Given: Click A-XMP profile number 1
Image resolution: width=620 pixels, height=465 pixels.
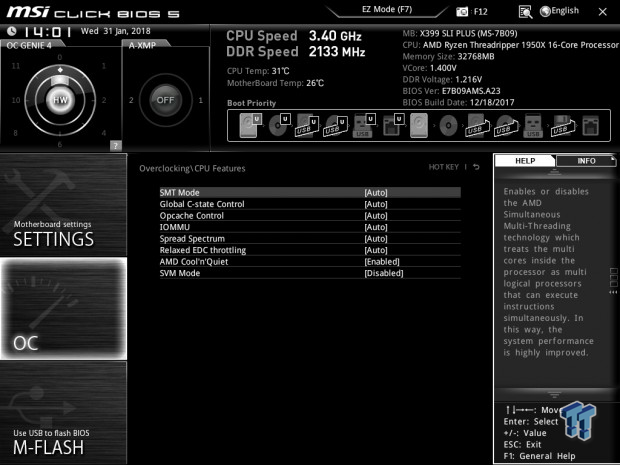Looking at the screenshot, I should point(200,100).
